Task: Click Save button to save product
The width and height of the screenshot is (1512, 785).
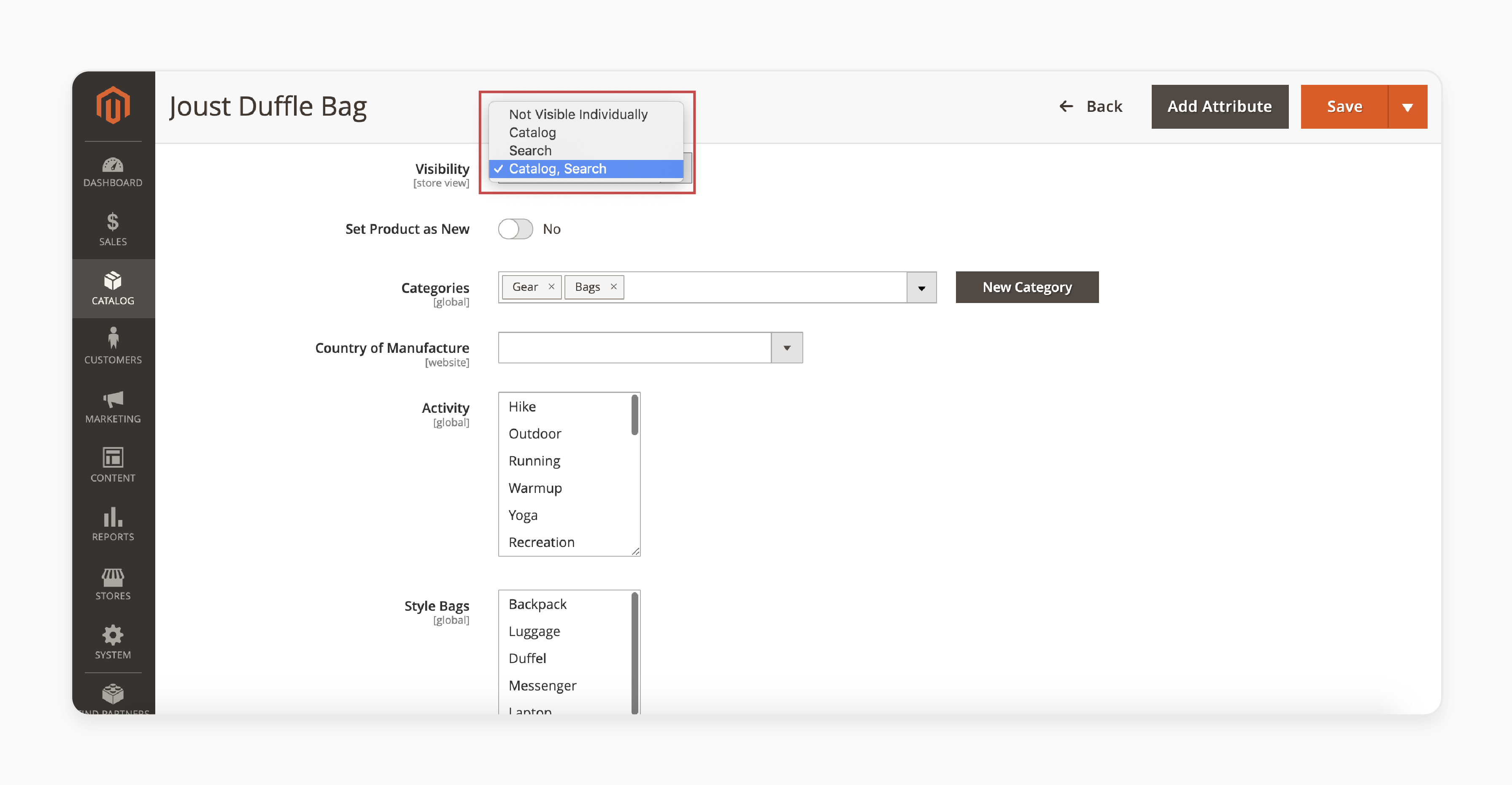Action: tap(1344, 105)
